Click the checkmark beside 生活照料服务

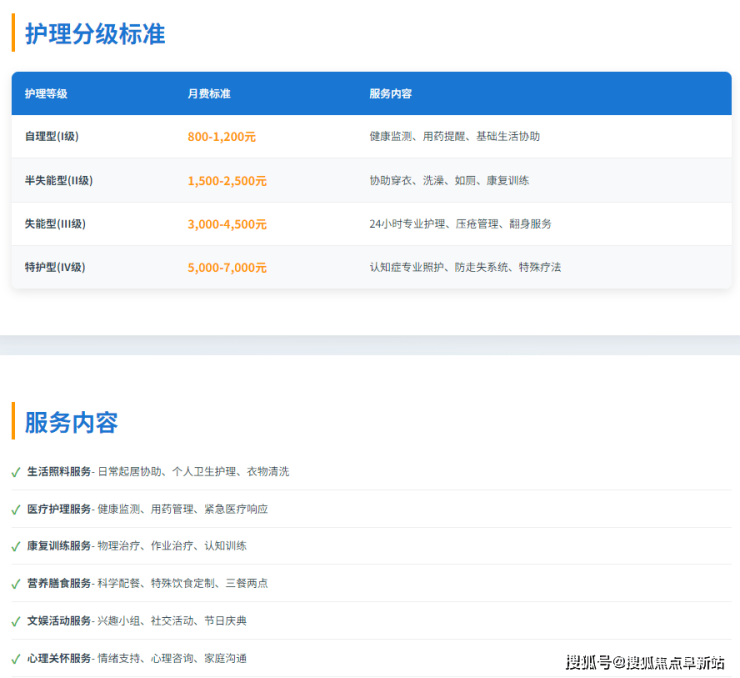click(15, 472)
